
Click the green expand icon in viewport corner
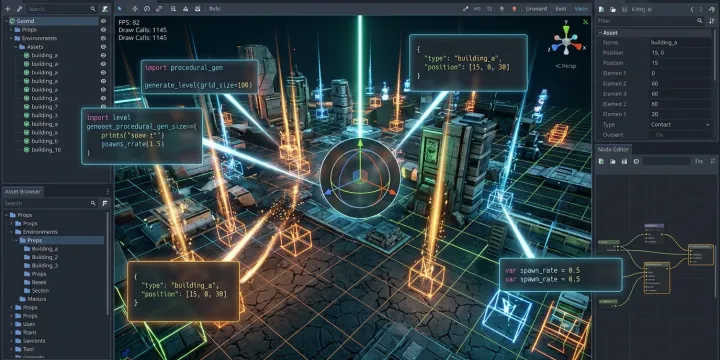[x=585, y=22]
